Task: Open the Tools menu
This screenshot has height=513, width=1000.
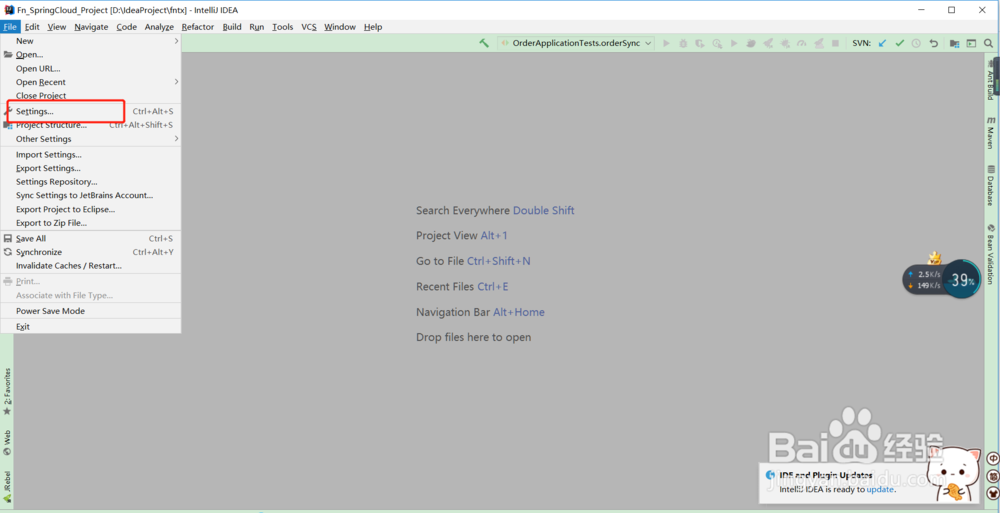Action: [x=283, y=27]
